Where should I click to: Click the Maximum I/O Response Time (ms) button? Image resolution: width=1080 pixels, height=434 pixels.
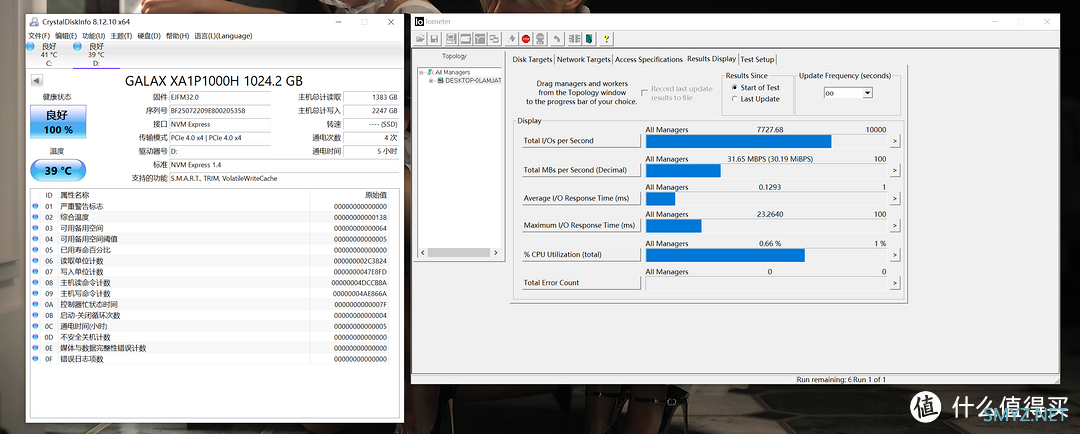581,225
